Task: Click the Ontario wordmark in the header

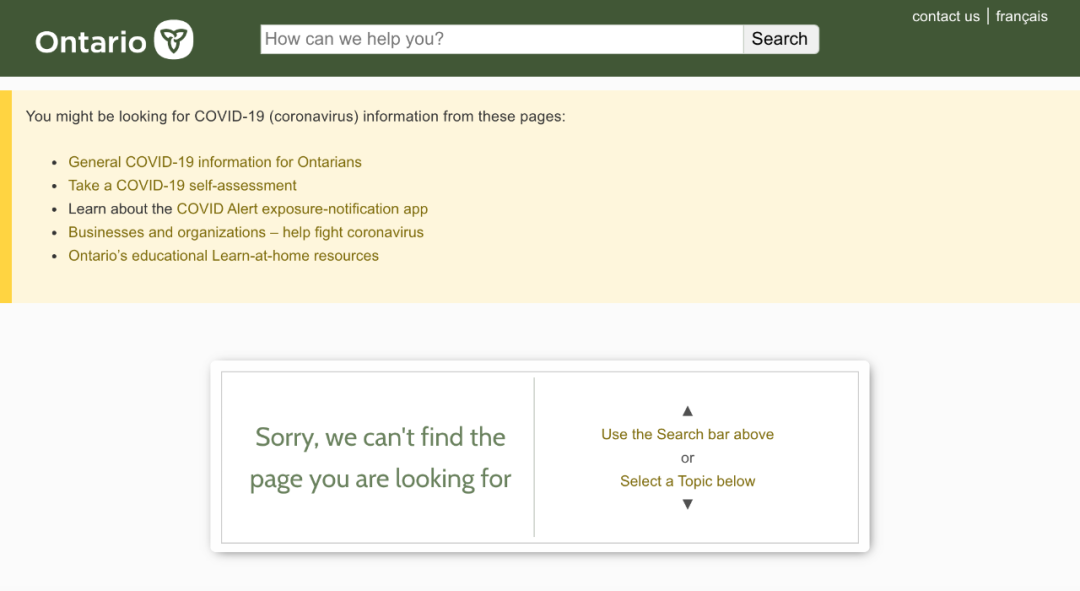Action: pyautogui.click(x=91, y=43)
